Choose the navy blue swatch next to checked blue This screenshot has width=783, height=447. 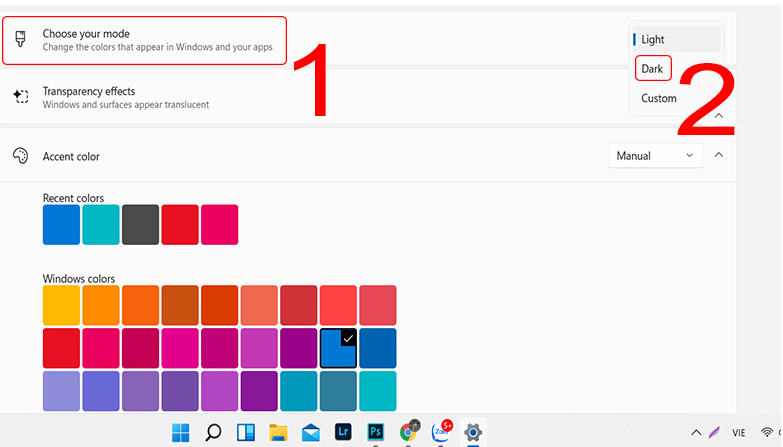pyautogui.click(x=378, y=348)
